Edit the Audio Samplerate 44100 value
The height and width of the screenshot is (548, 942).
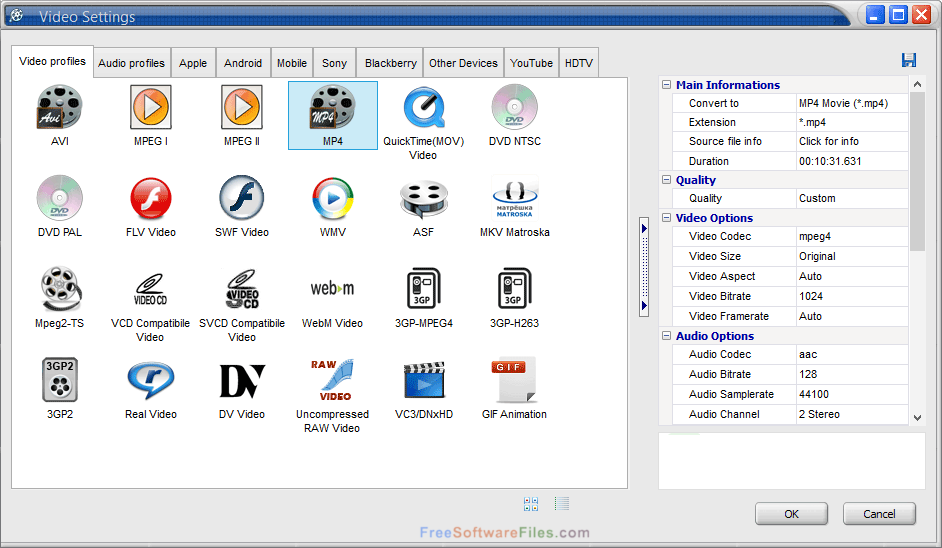[852, 394]
